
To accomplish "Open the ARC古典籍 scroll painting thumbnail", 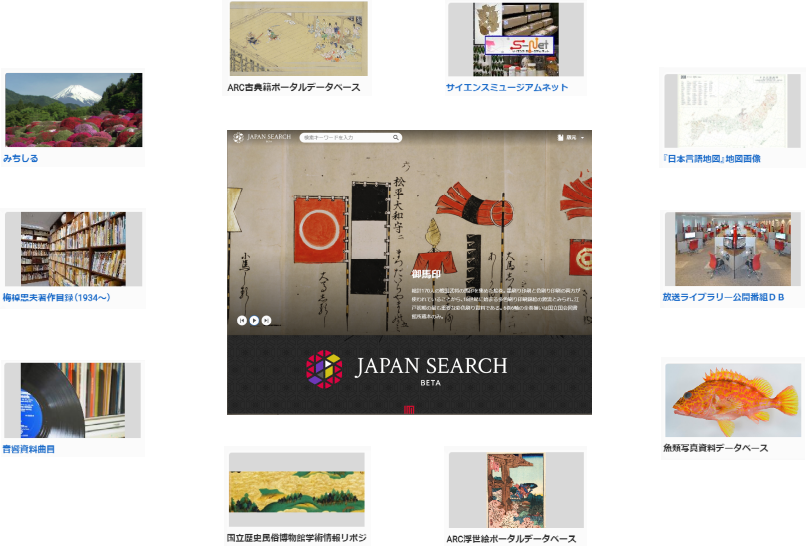I will 299,39.
